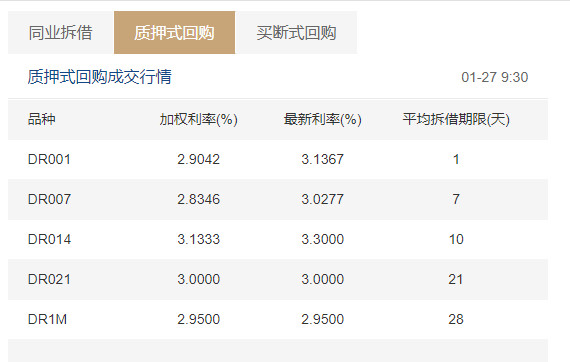570x362 pixels.
Task: Open the 买断式回购 tab
Action: pyautogui.click(x=296, y=33)
